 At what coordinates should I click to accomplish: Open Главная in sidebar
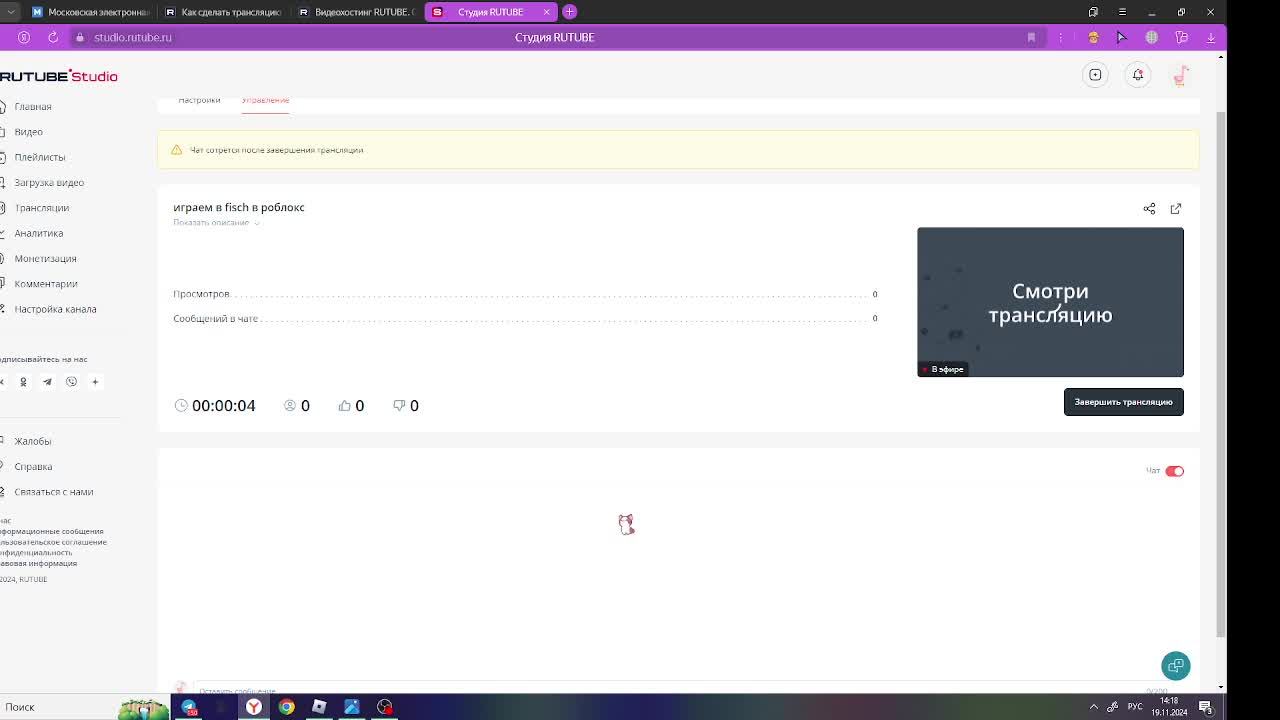(33, 107)
